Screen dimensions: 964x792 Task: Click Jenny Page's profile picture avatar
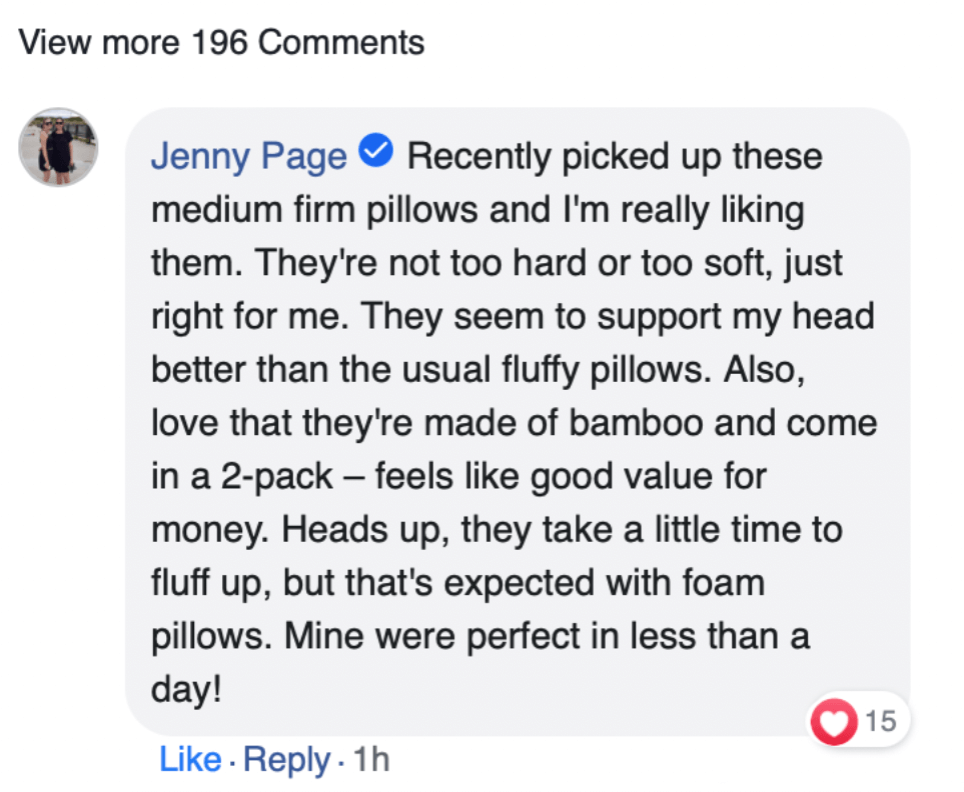coord(58,147)
